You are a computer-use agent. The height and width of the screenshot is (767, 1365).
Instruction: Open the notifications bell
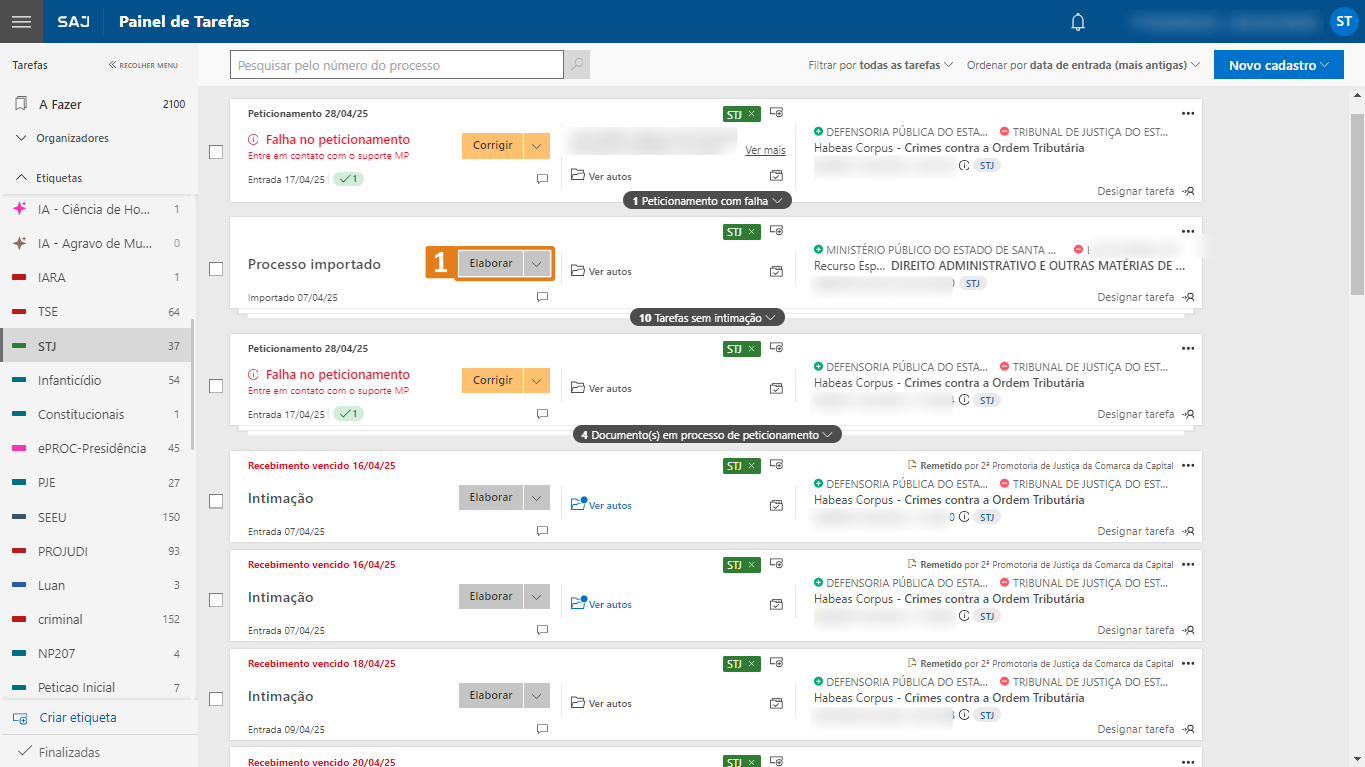pos(1078,21)
